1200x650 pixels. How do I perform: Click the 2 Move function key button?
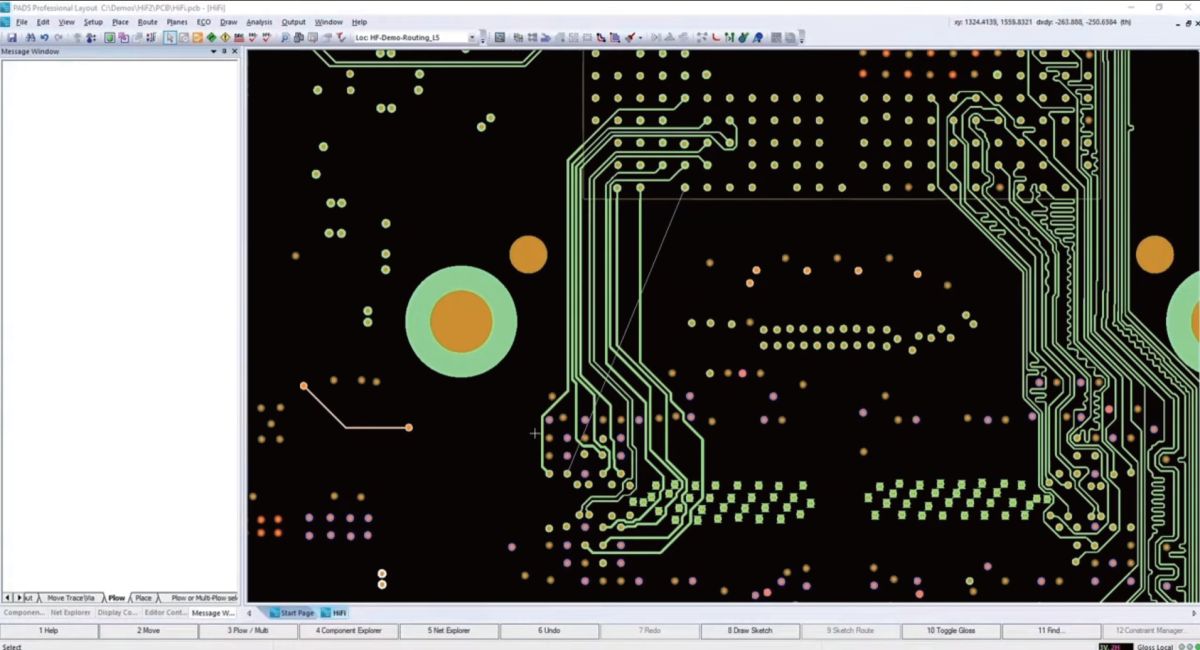(149, 631)
